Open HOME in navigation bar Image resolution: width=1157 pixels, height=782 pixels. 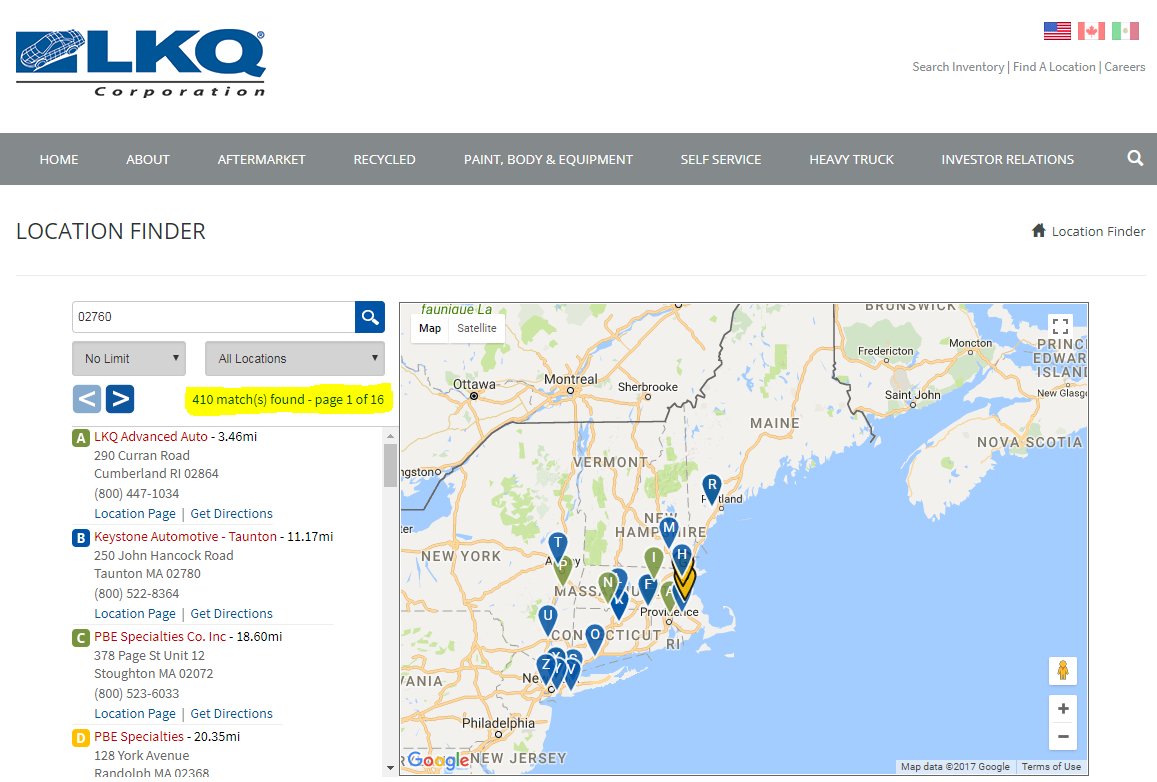coord(59,159)
